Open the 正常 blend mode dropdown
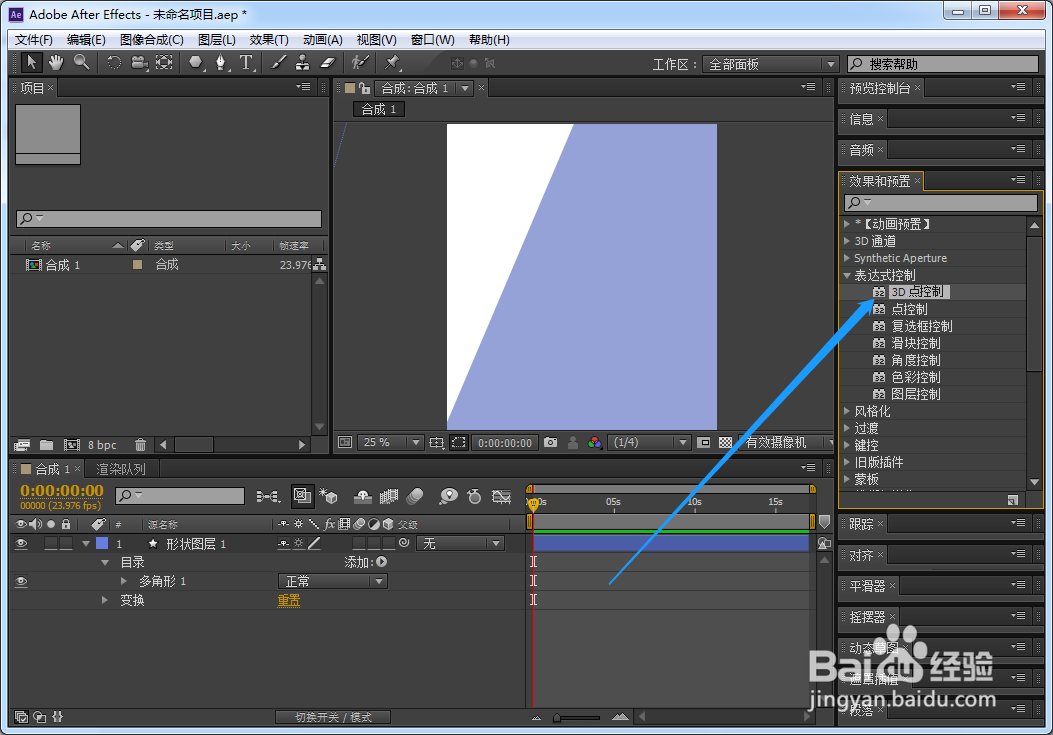Image resolution: width=1053 pixels, height=735 pixels. click(x=333, y=581)
